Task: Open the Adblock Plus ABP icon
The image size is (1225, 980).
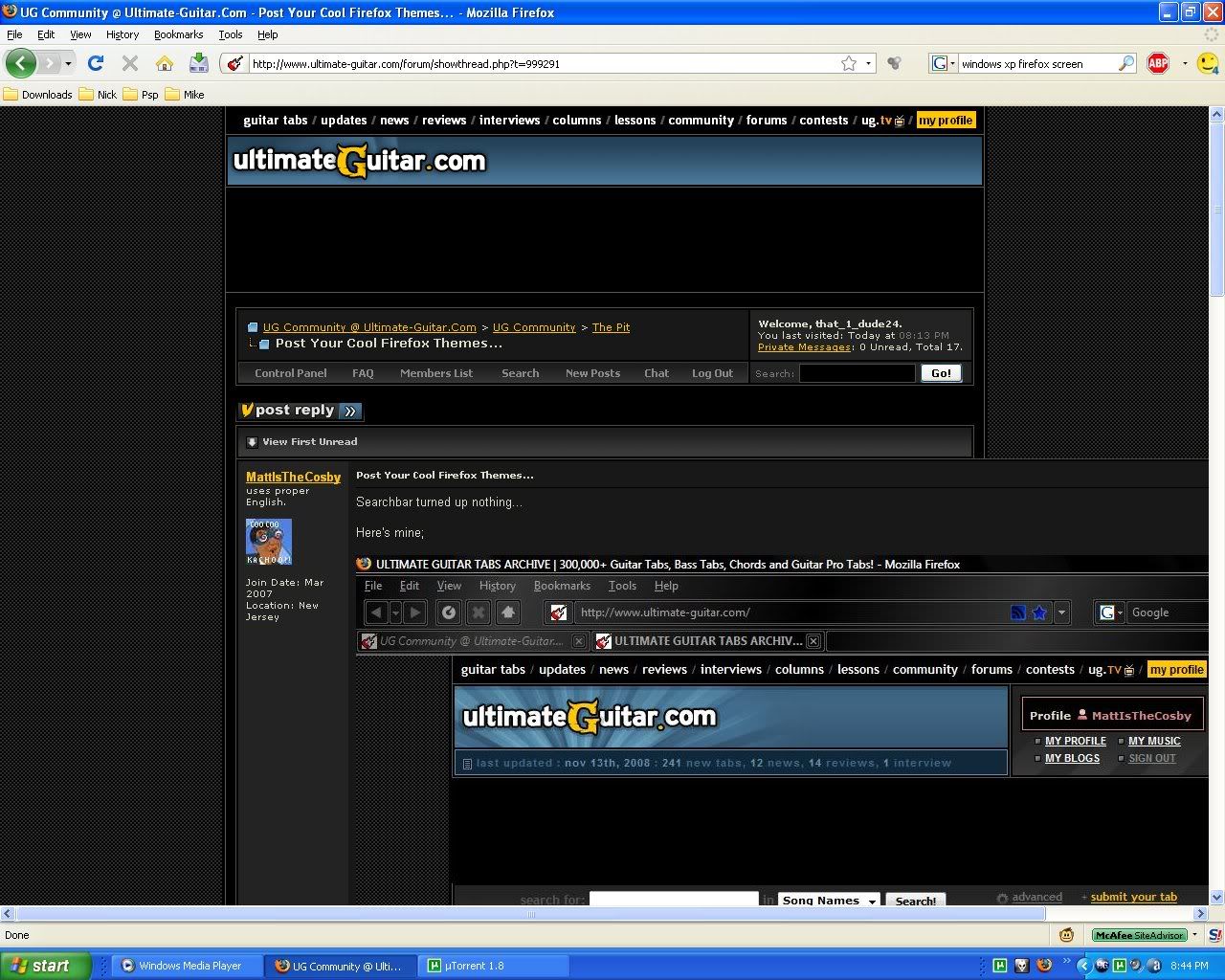Action: (x=1158, y=63)
